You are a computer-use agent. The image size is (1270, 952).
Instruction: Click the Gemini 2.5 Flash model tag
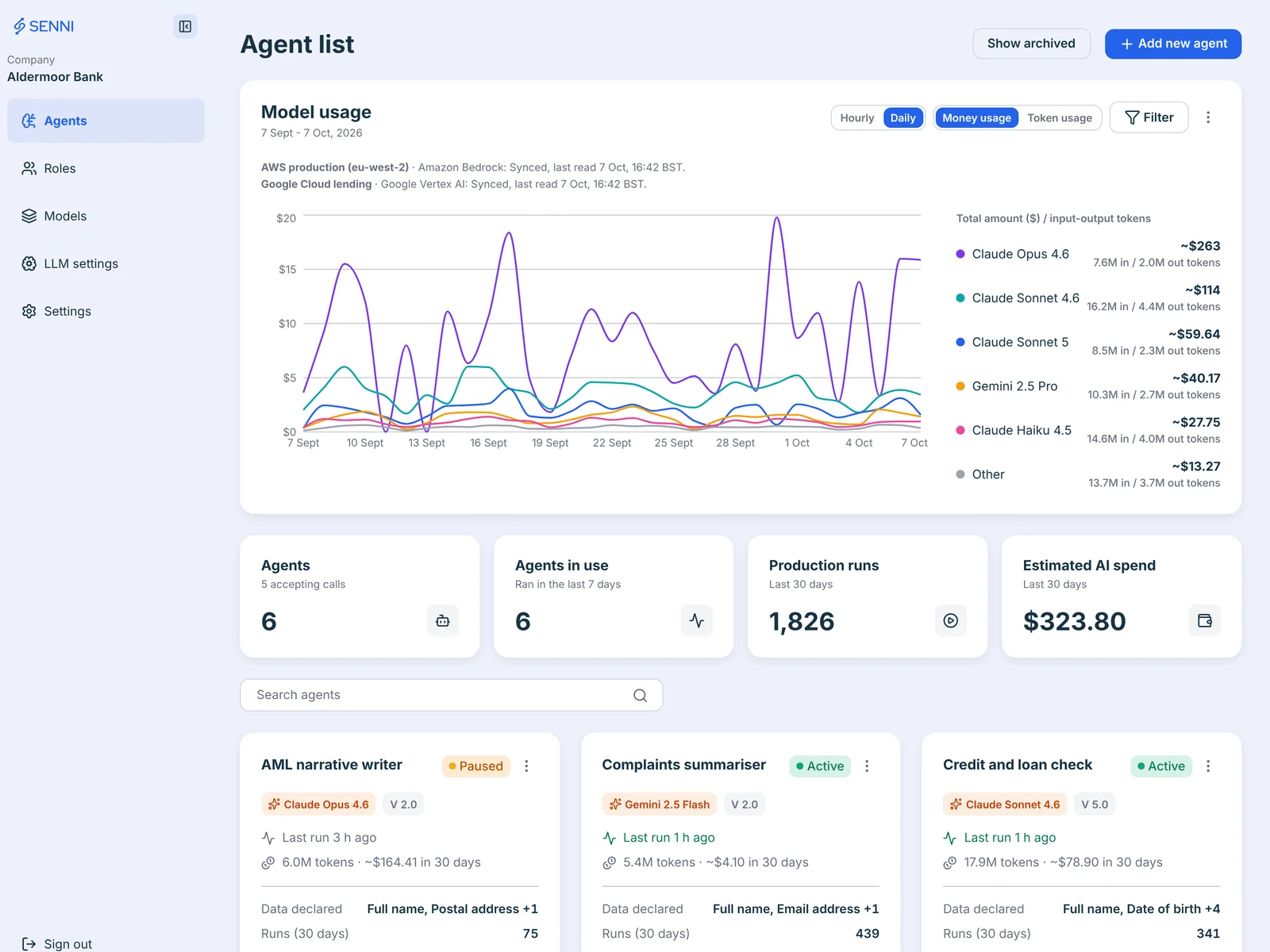pos(659,804)
